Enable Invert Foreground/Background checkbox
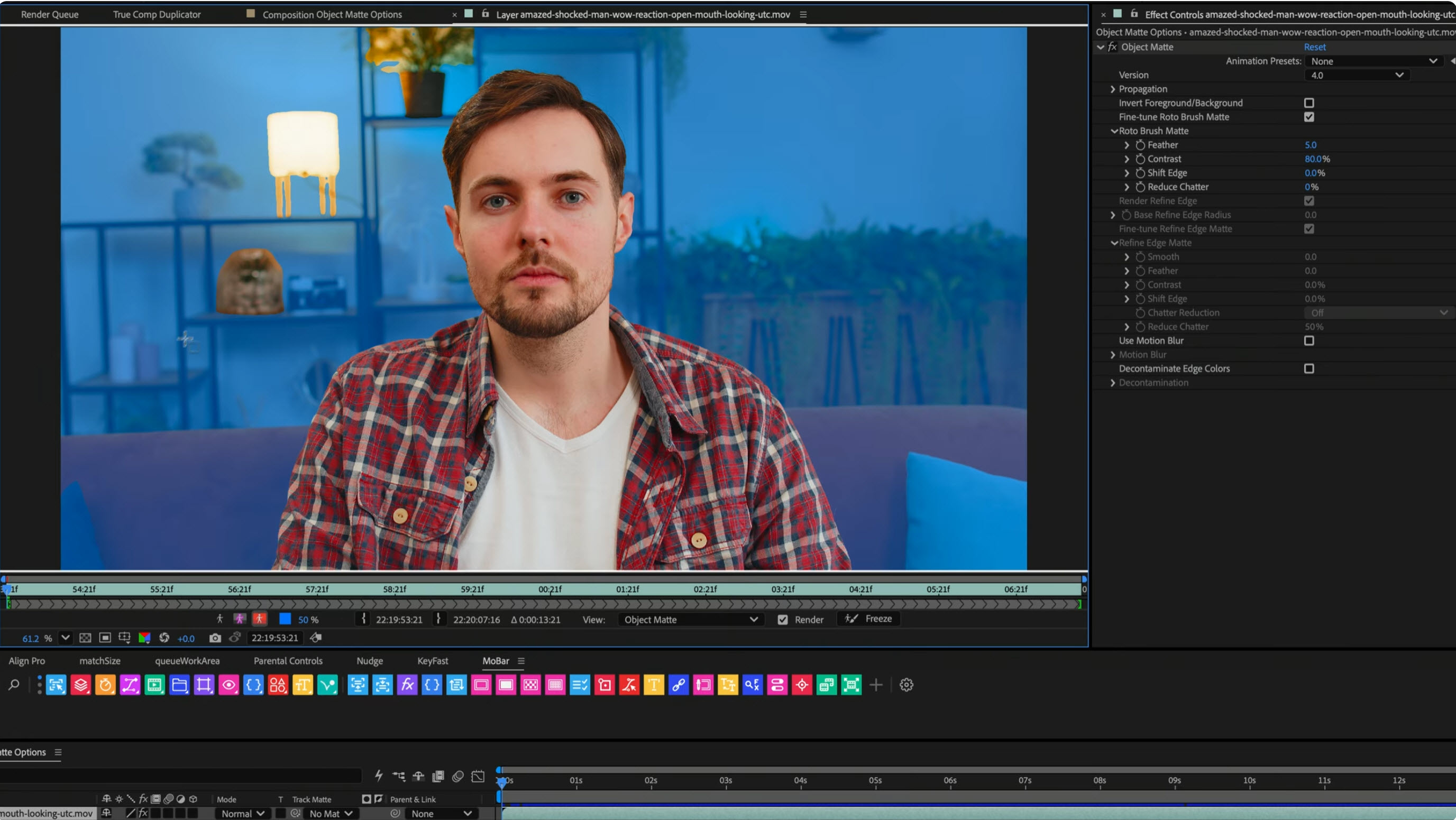Image resolution: width=1456 pixels, height=820 pixels. click(1308, 103)
